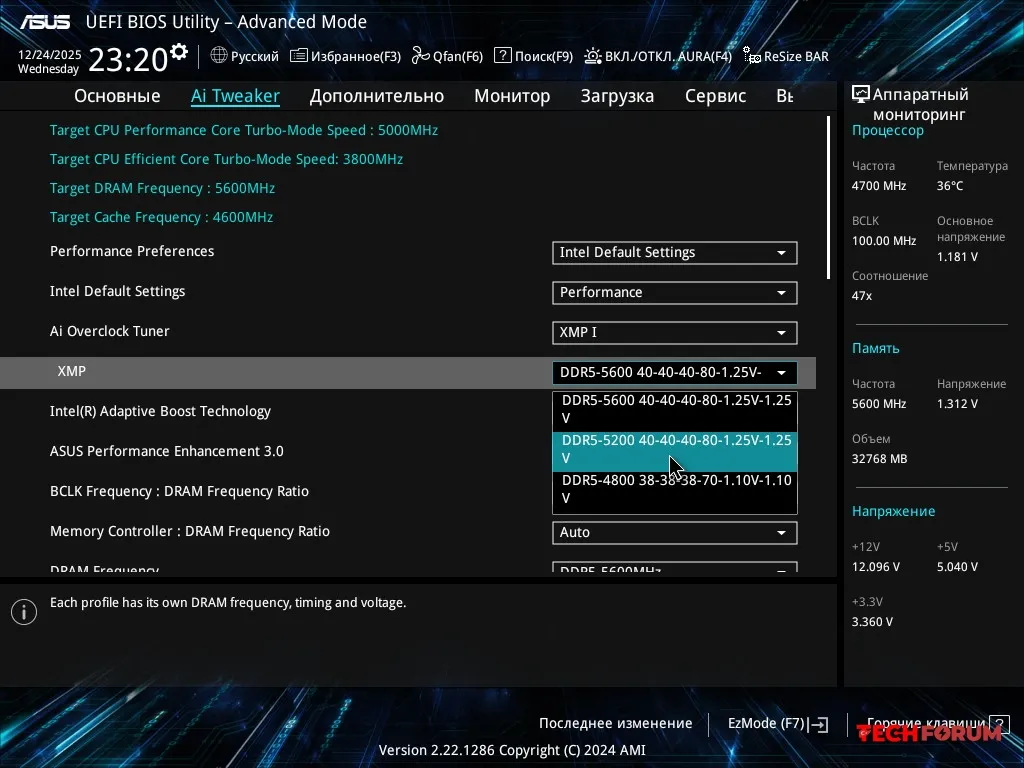Open Избранное (F3) favorites icon
The image size is (1024, 768).
click(299, 56)
